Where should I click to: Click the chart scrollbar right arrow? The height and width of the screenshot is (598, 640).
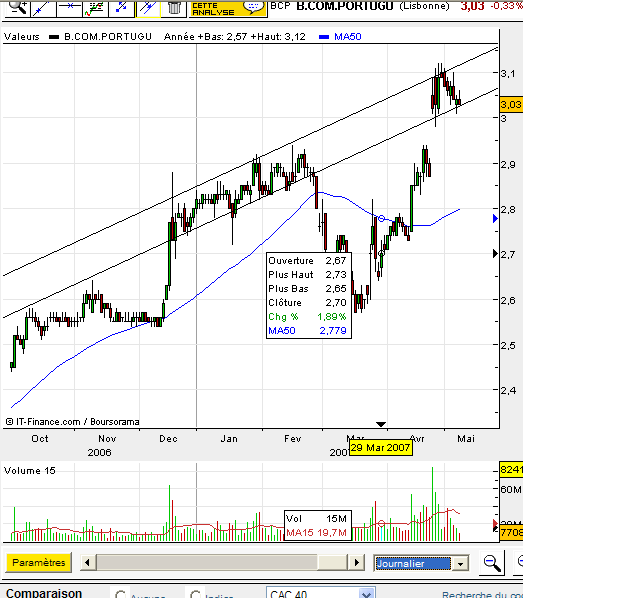356,562
